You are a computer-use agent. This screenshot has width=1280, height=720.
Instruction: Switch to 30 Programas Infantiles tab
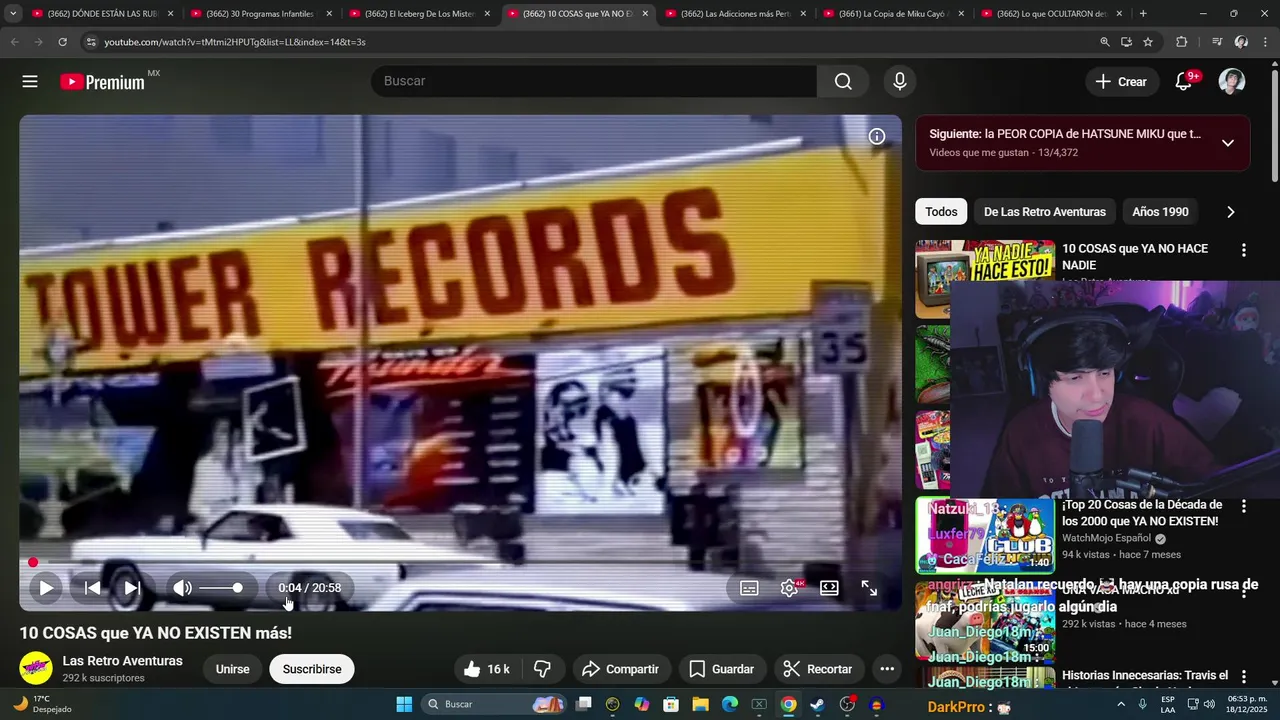click(261, 14)
